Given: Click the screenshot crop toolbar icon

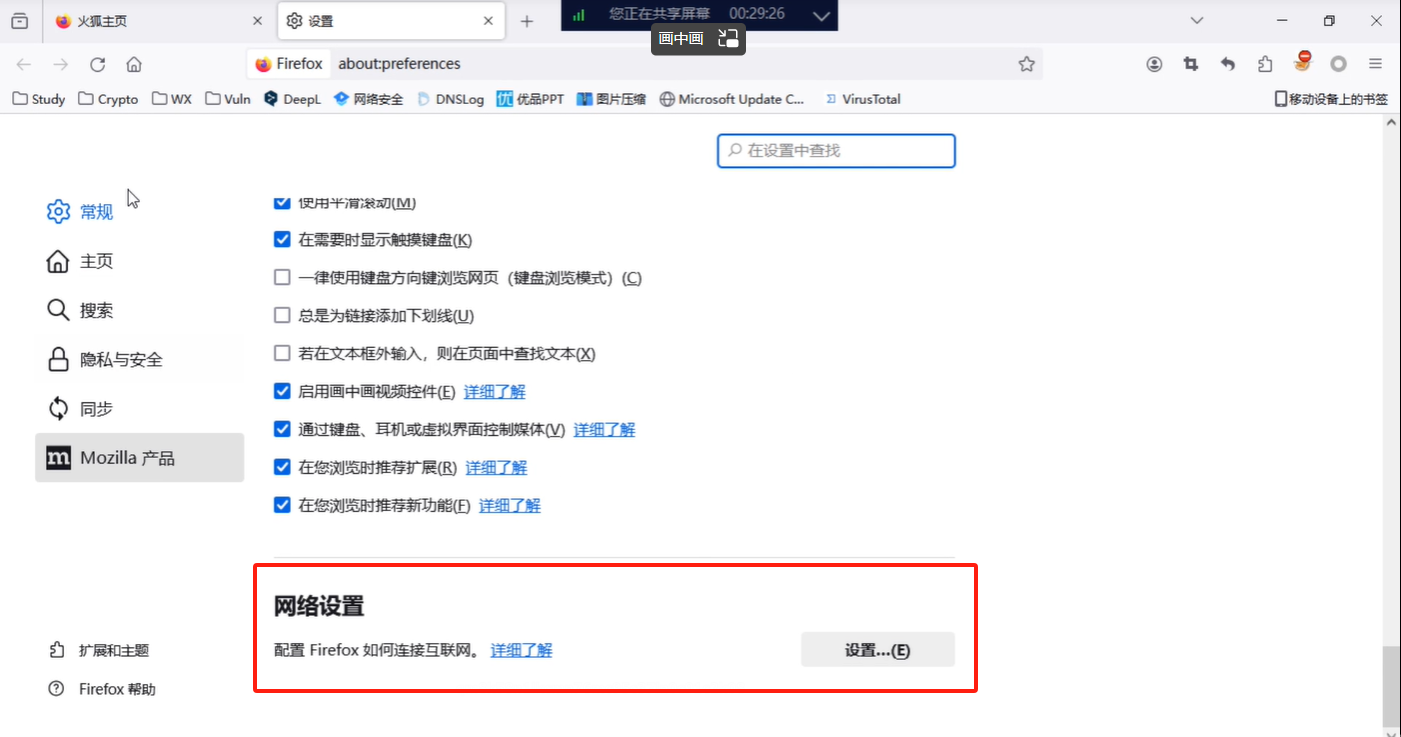Looking at the screenshot, I should point(1190,64).
